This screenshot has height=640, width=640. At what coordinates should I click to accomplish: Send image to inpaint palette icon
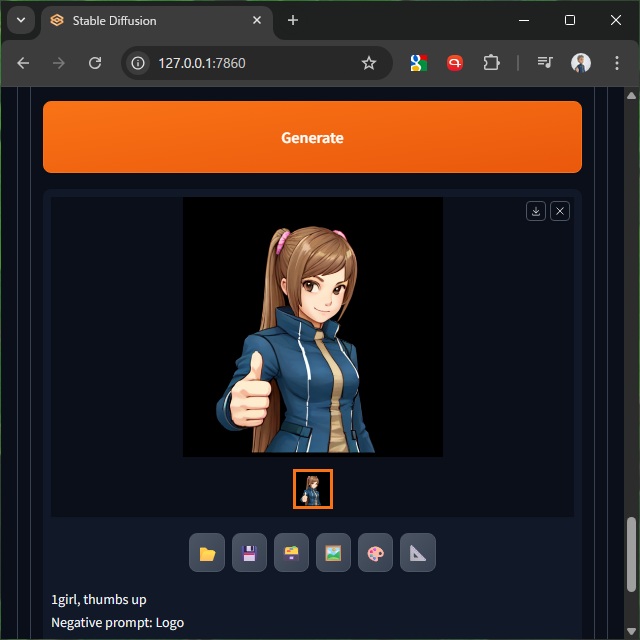pyautogui.click(x=375, y=553)
